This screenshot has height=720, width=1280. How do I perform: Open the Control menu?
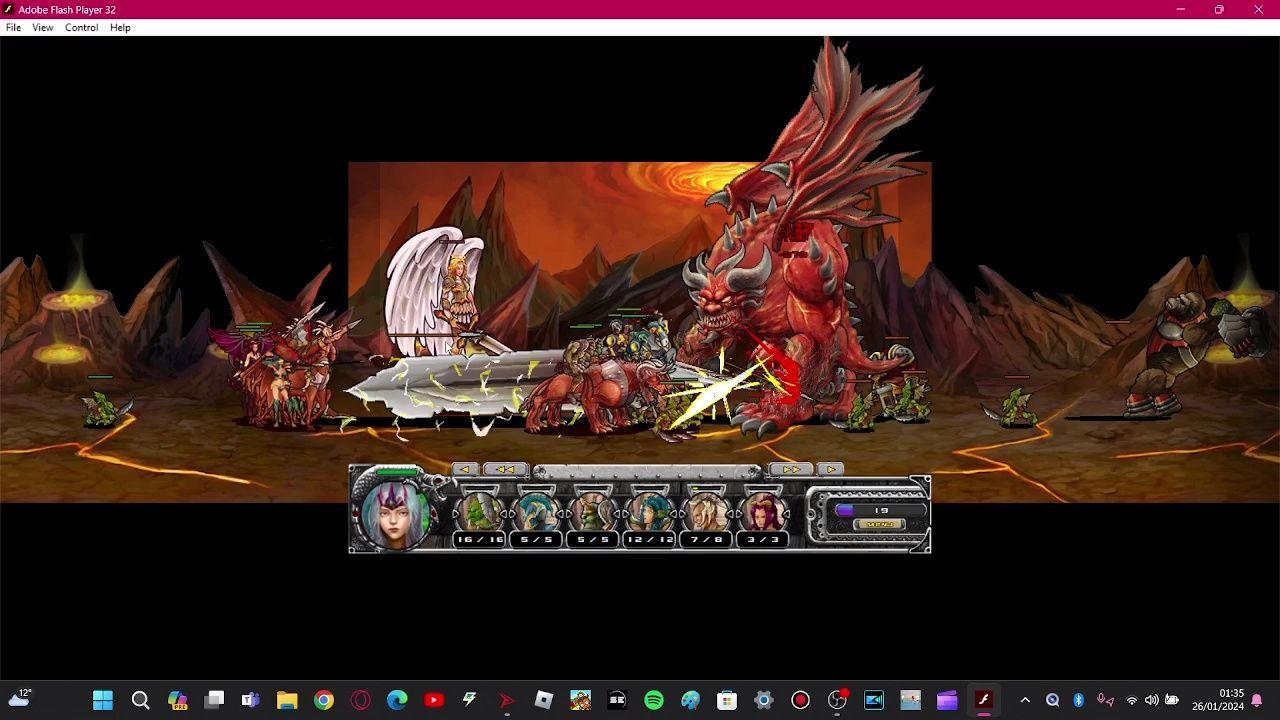[81, 28]
